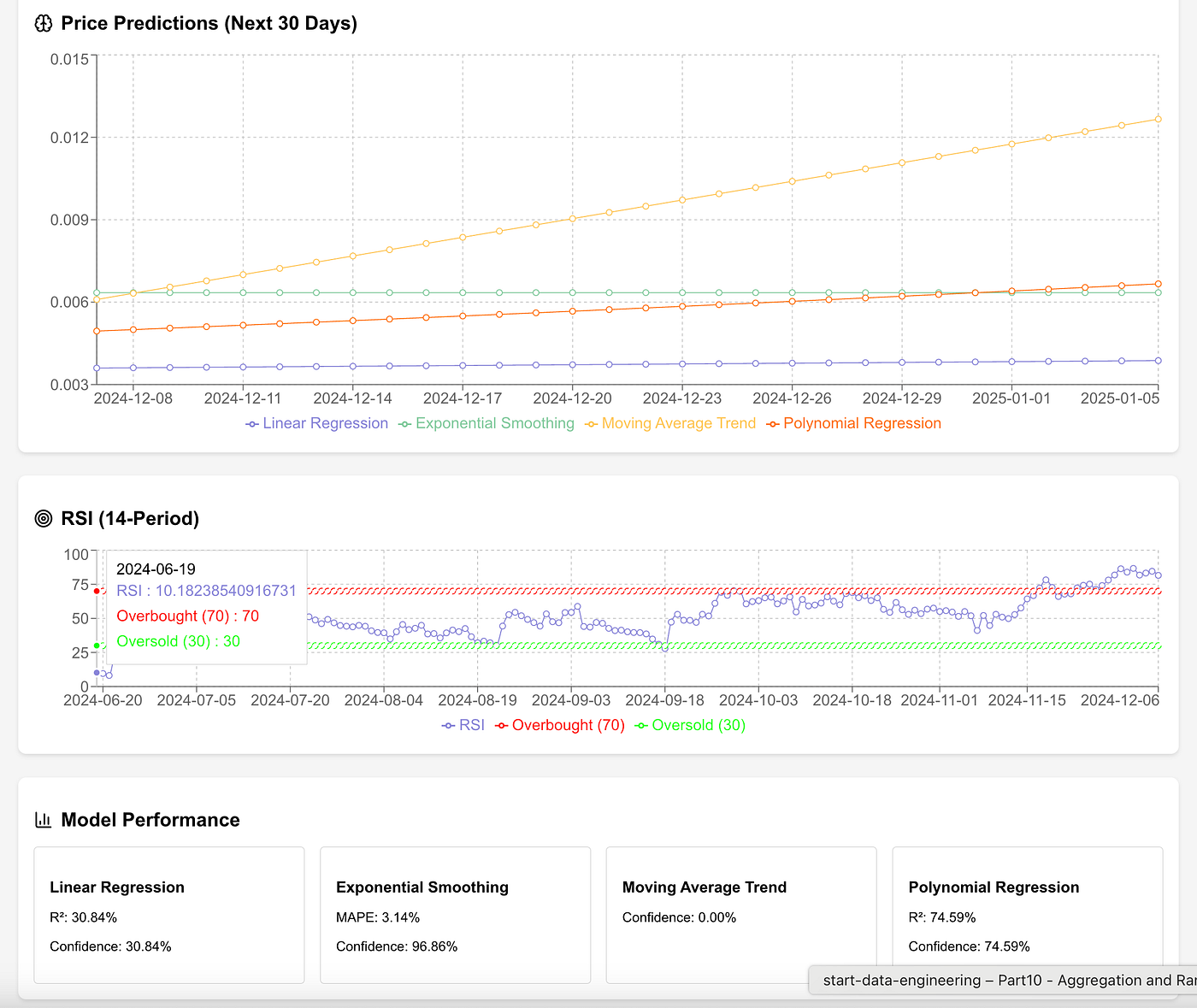Toggle the Overbought (70) legend label
1197x1008 pixels.
(569, 726)
